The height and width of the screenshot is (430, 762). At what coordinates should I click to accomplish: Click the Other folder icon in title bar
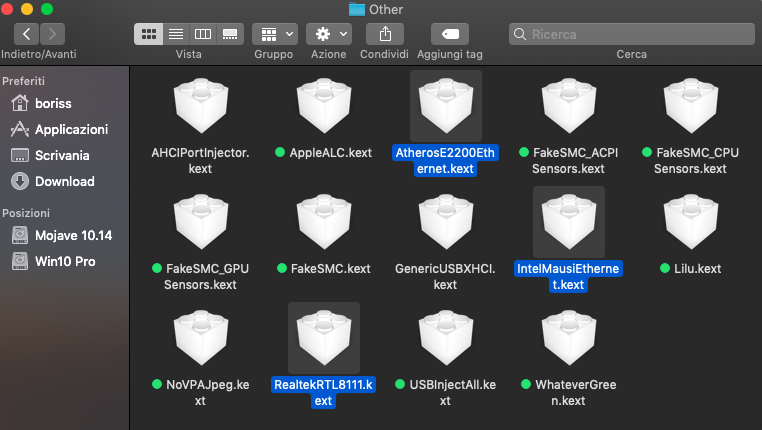[357, 9]
